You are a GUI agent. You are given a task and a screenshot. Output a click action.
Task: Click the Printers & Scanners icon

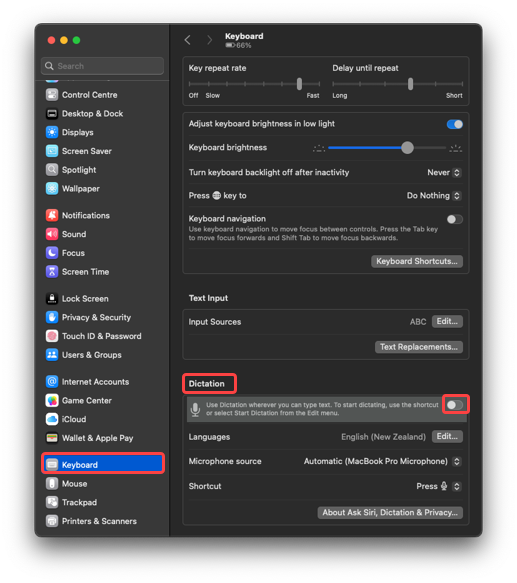pos(52,521)
